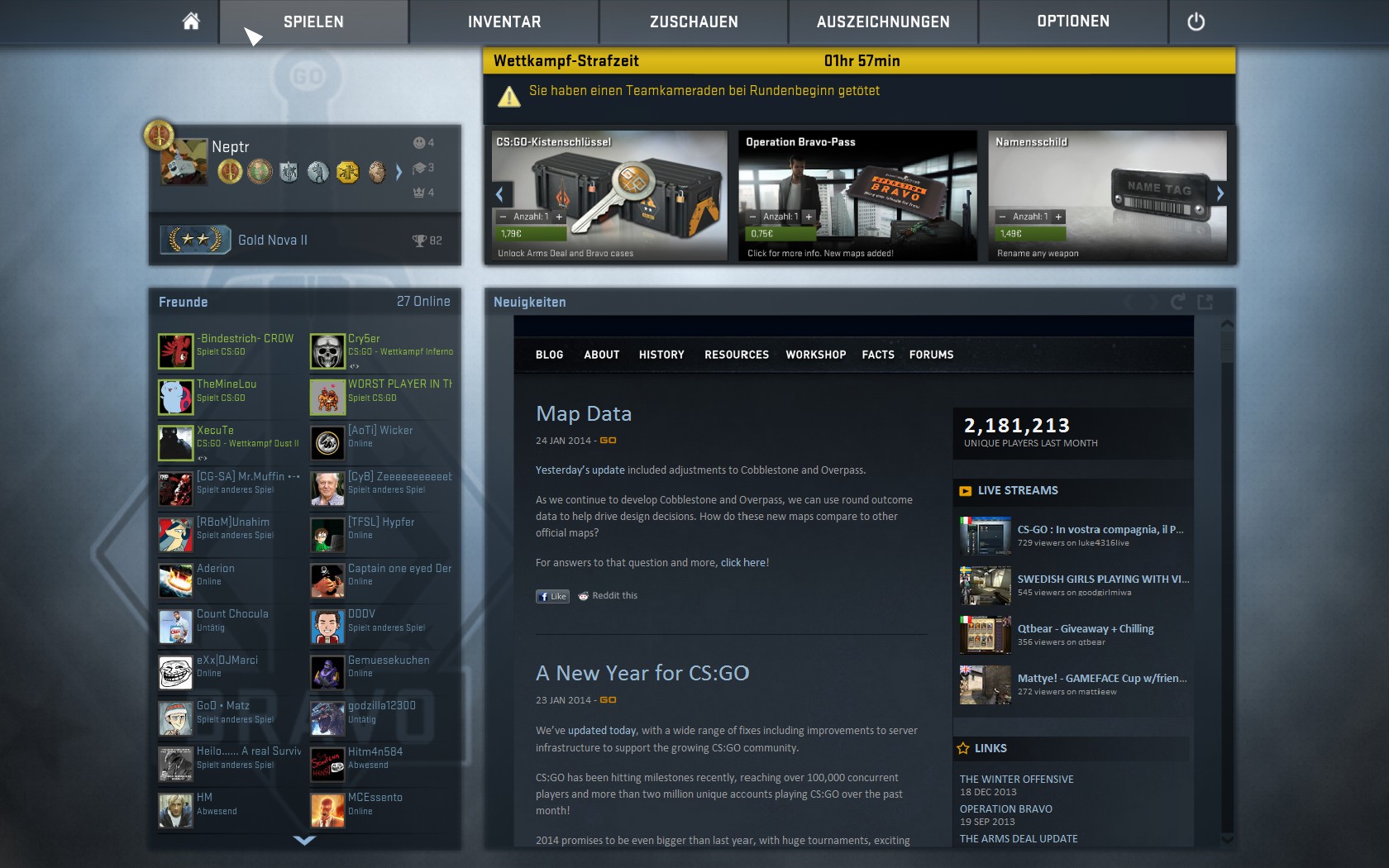Click the Gold Nova II rank badge
The width and height of the screenshot is (1389, 868).
[196, 240]
